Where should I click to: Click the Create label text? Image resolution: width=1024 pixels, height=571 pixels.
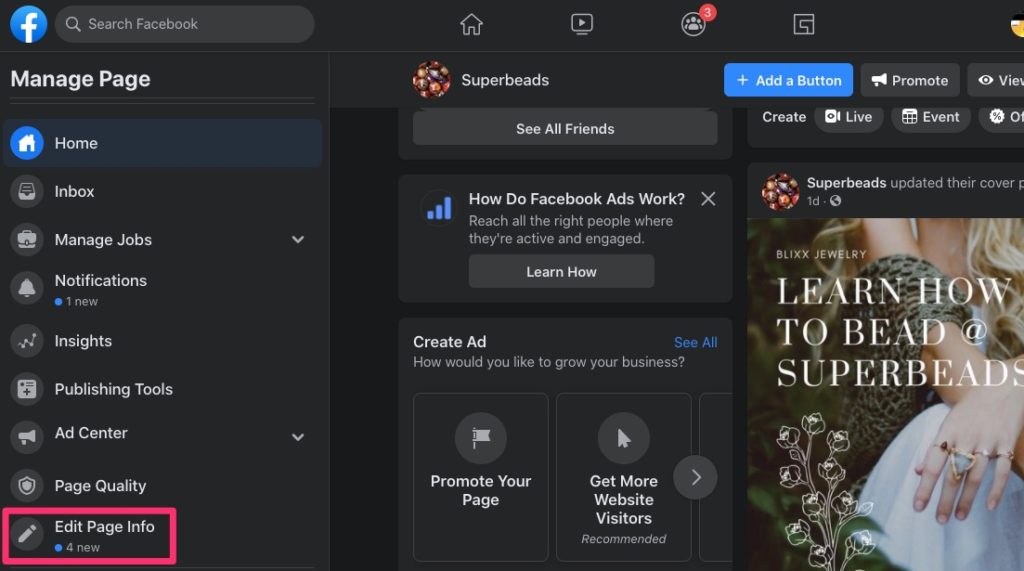(784, 117)
